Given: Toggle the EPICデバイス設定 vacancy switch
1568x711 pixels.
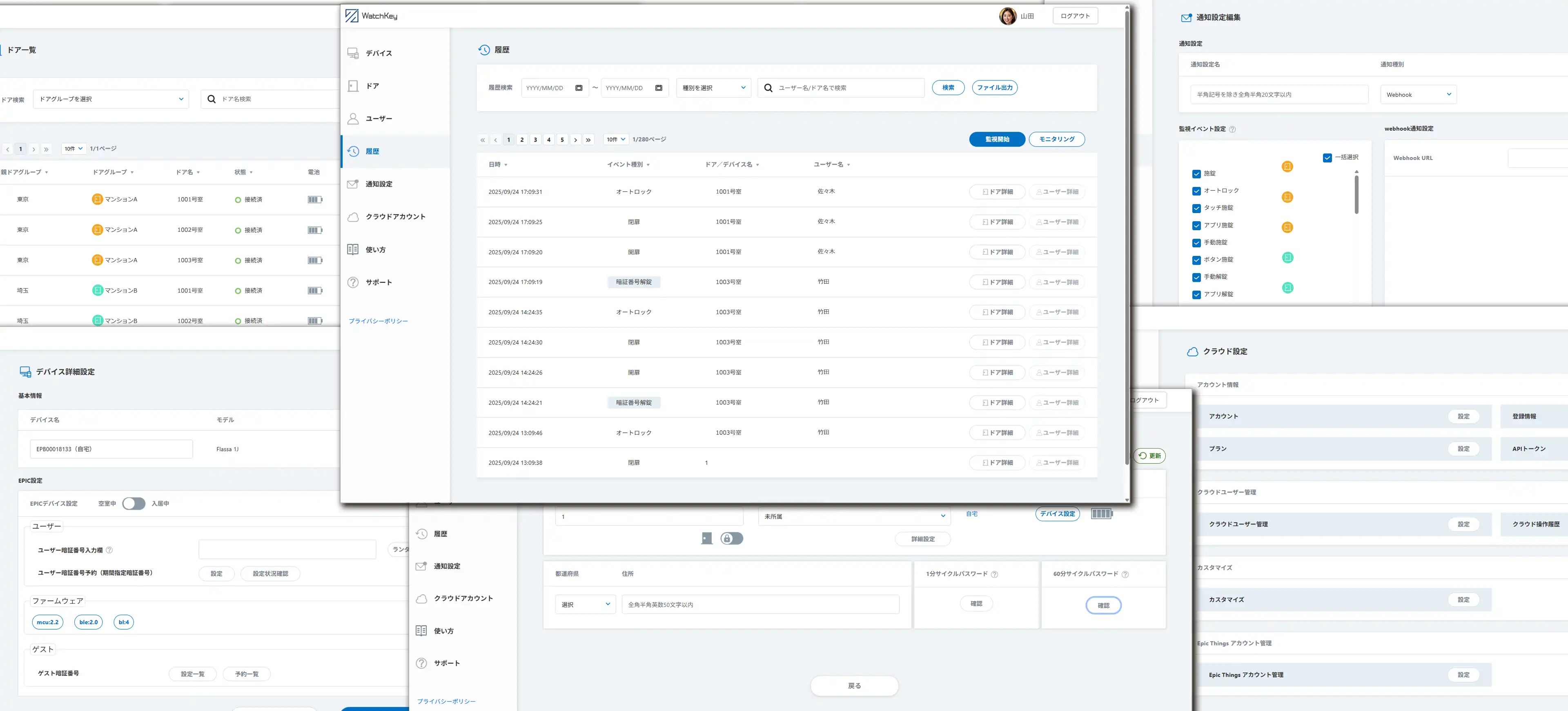Looking at the screenshot, I should pyautogui.click(x=133, y=504).
